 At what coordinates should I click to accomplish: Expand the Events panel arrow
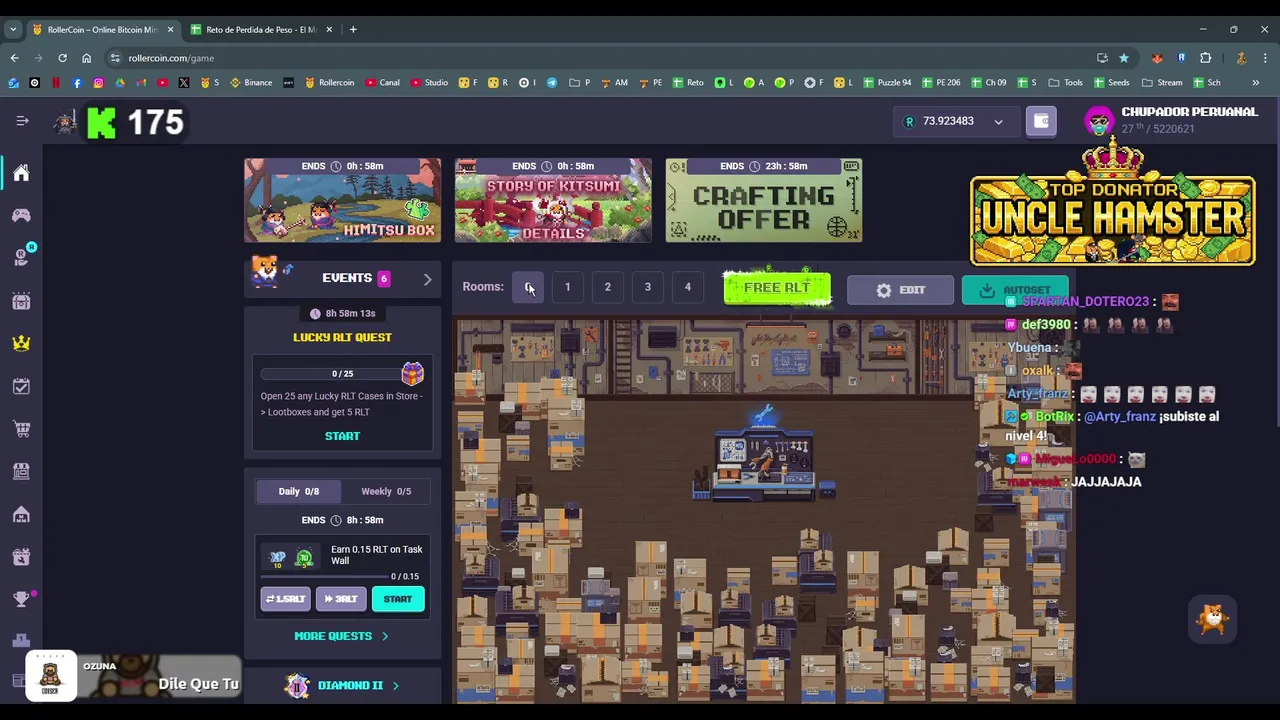click(x=427, y=279)
